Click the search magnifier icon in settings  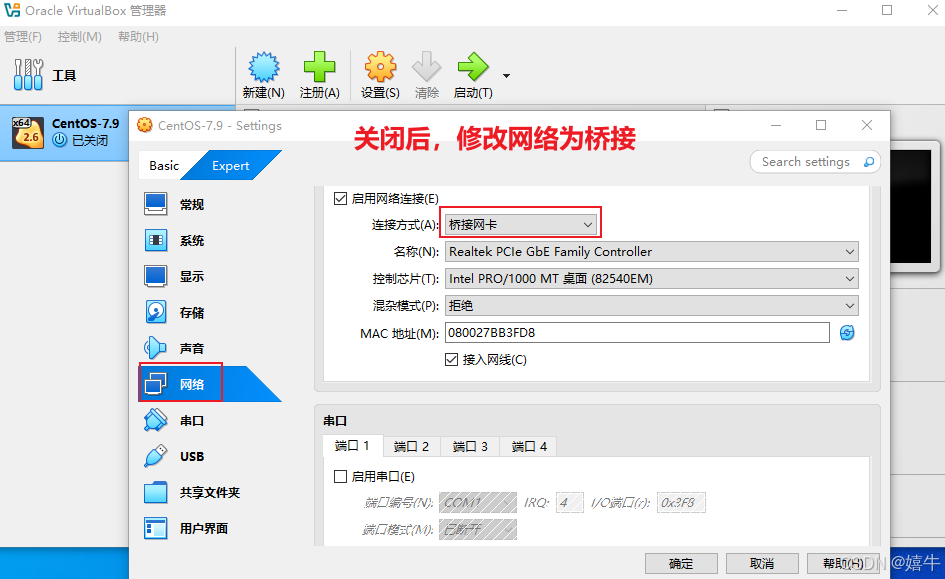[x=868, y=161]
